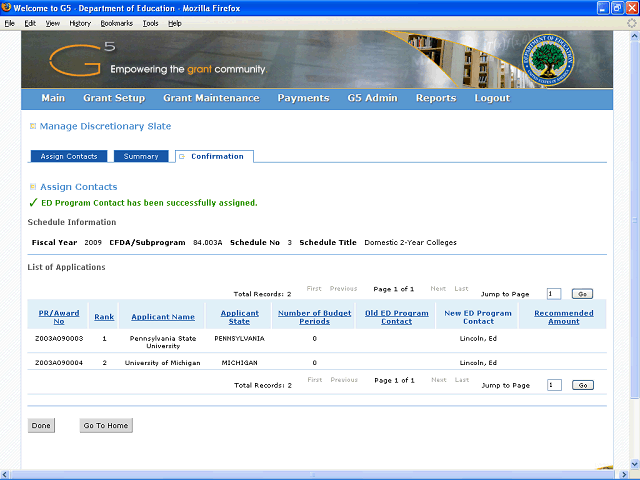This screenshot has height=480, width=640.
Task: Switch to the Assign Contacts tab
Action: [x=69, y=157]
